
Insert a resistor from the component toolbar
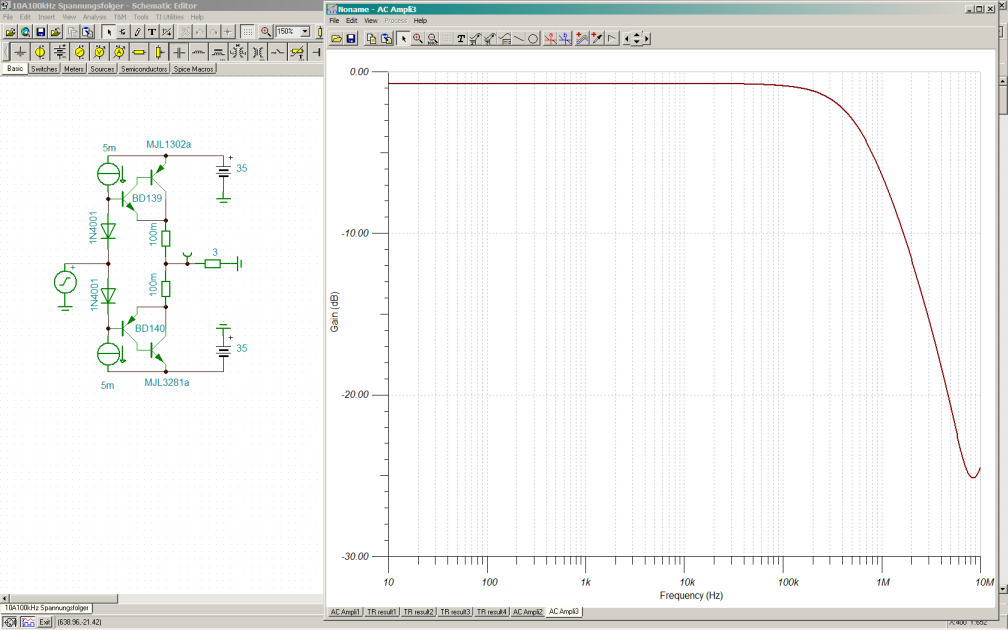point(139,51)
